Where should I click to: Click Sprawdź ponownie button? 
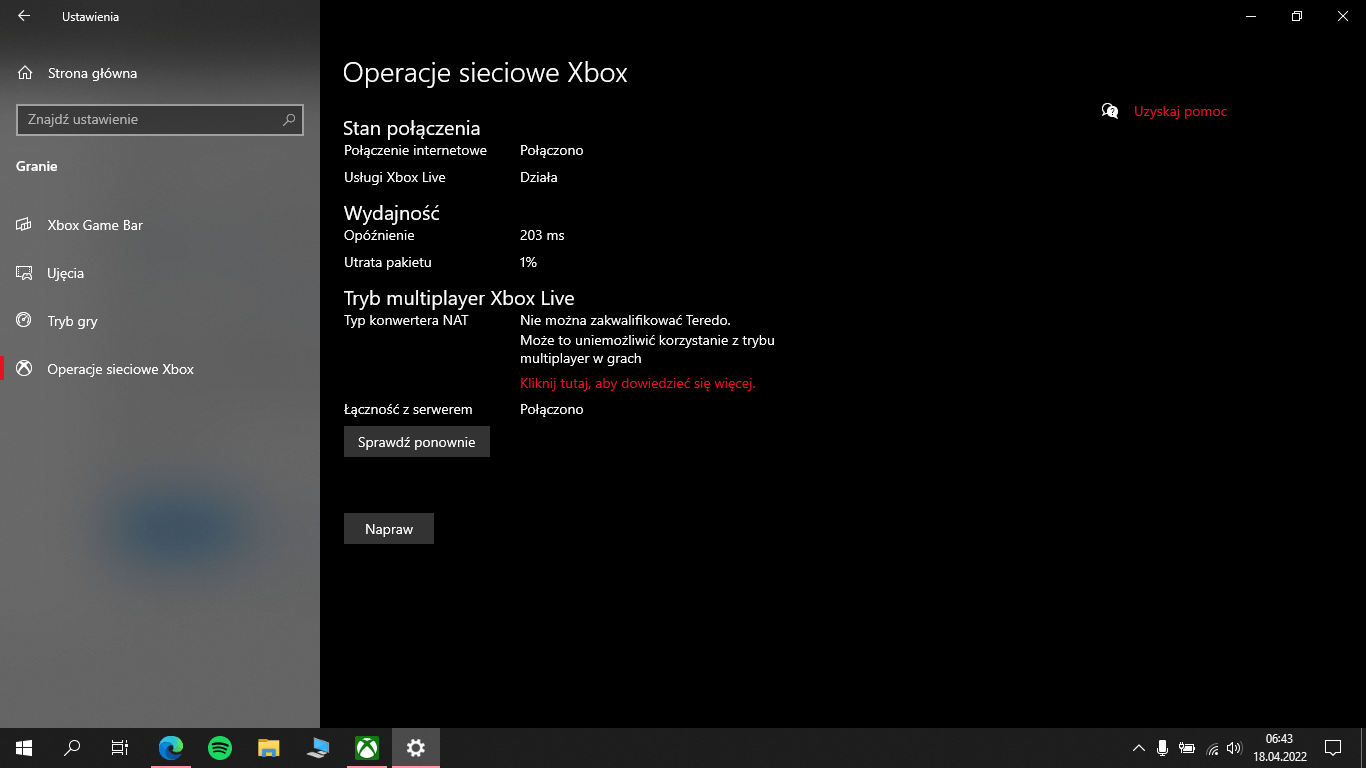[x=417, y=442]
